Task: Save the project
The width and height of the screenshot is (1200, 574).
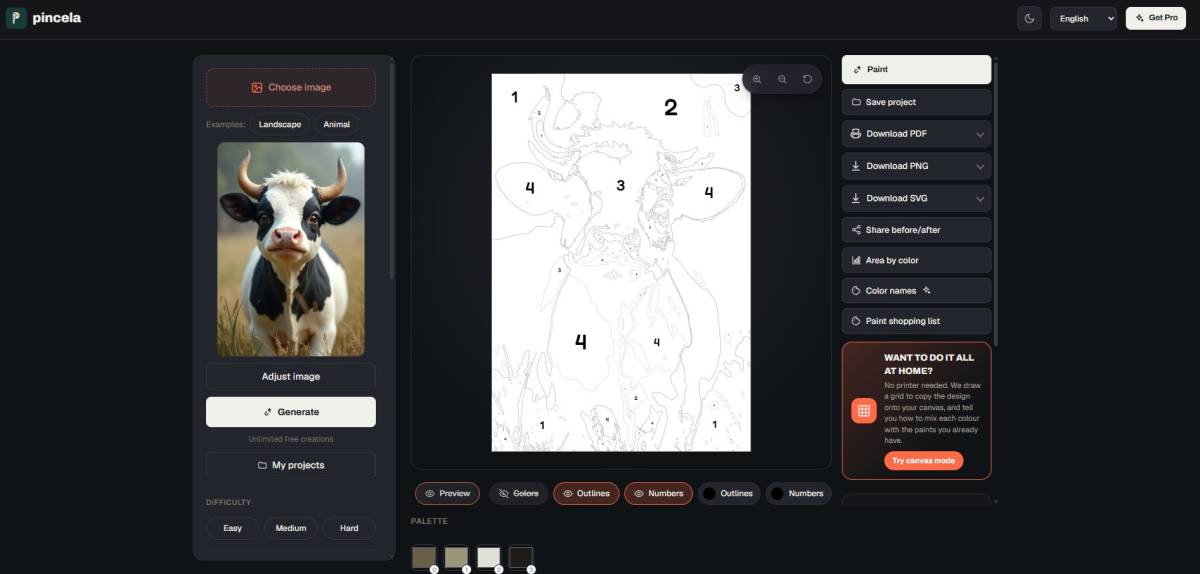Action: 916,102
